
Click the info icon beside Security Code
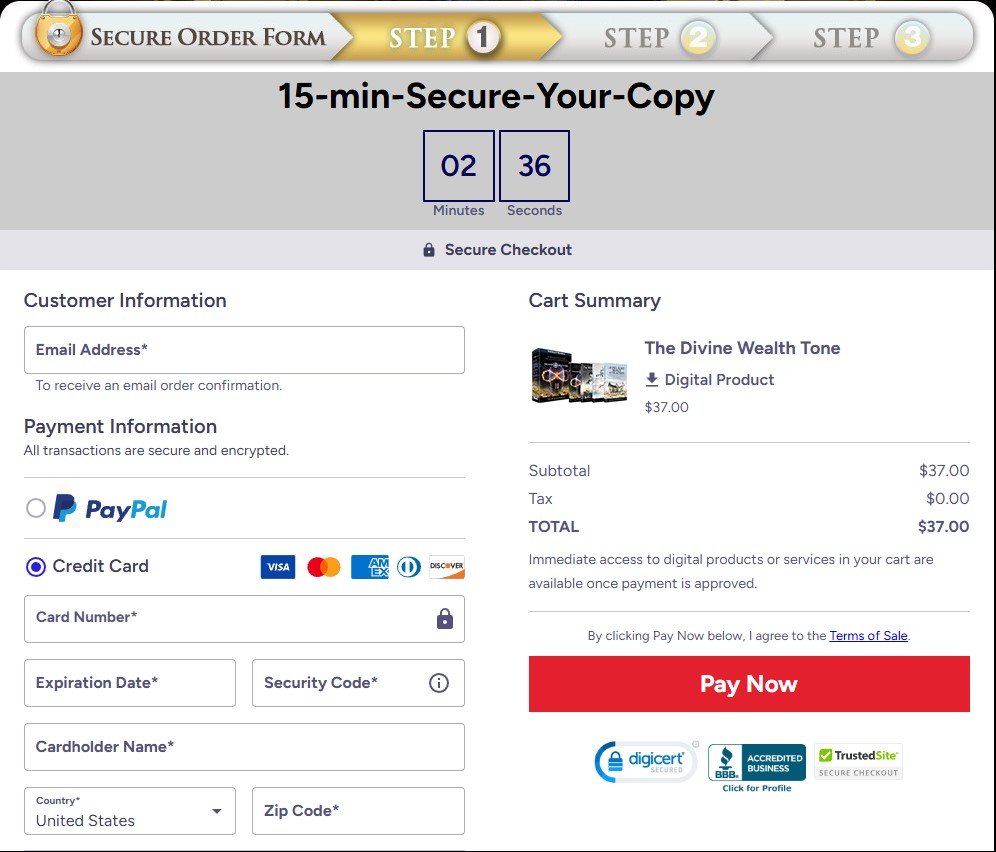[x=438, y=683]
